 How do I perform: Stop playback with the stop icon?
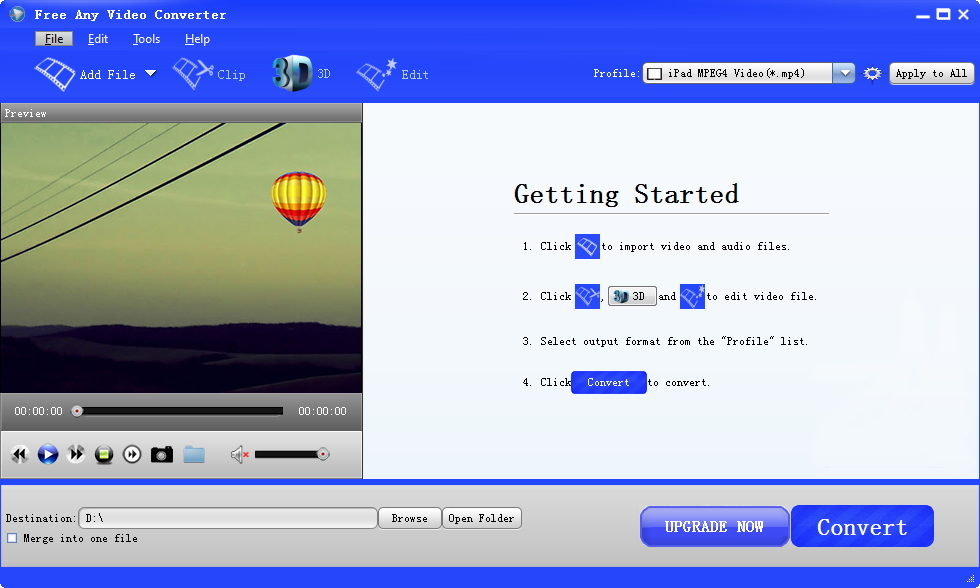(x=103, y=454)
